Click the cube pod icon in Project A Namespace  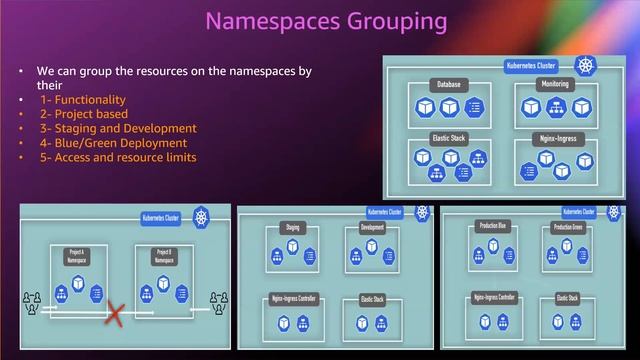[x=78, y=283]
